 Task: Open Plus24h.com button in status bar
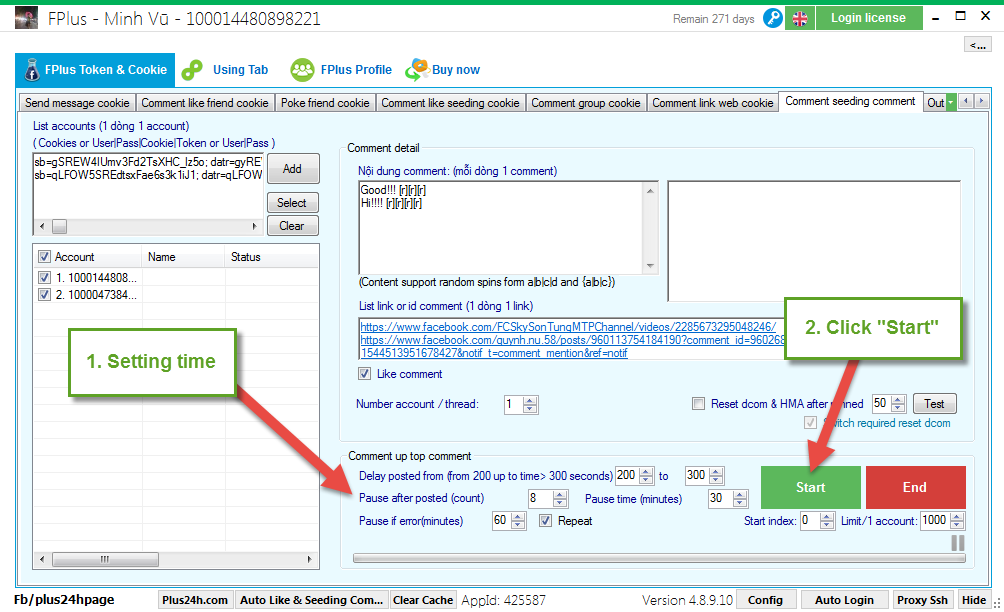(x=195, y=600)
